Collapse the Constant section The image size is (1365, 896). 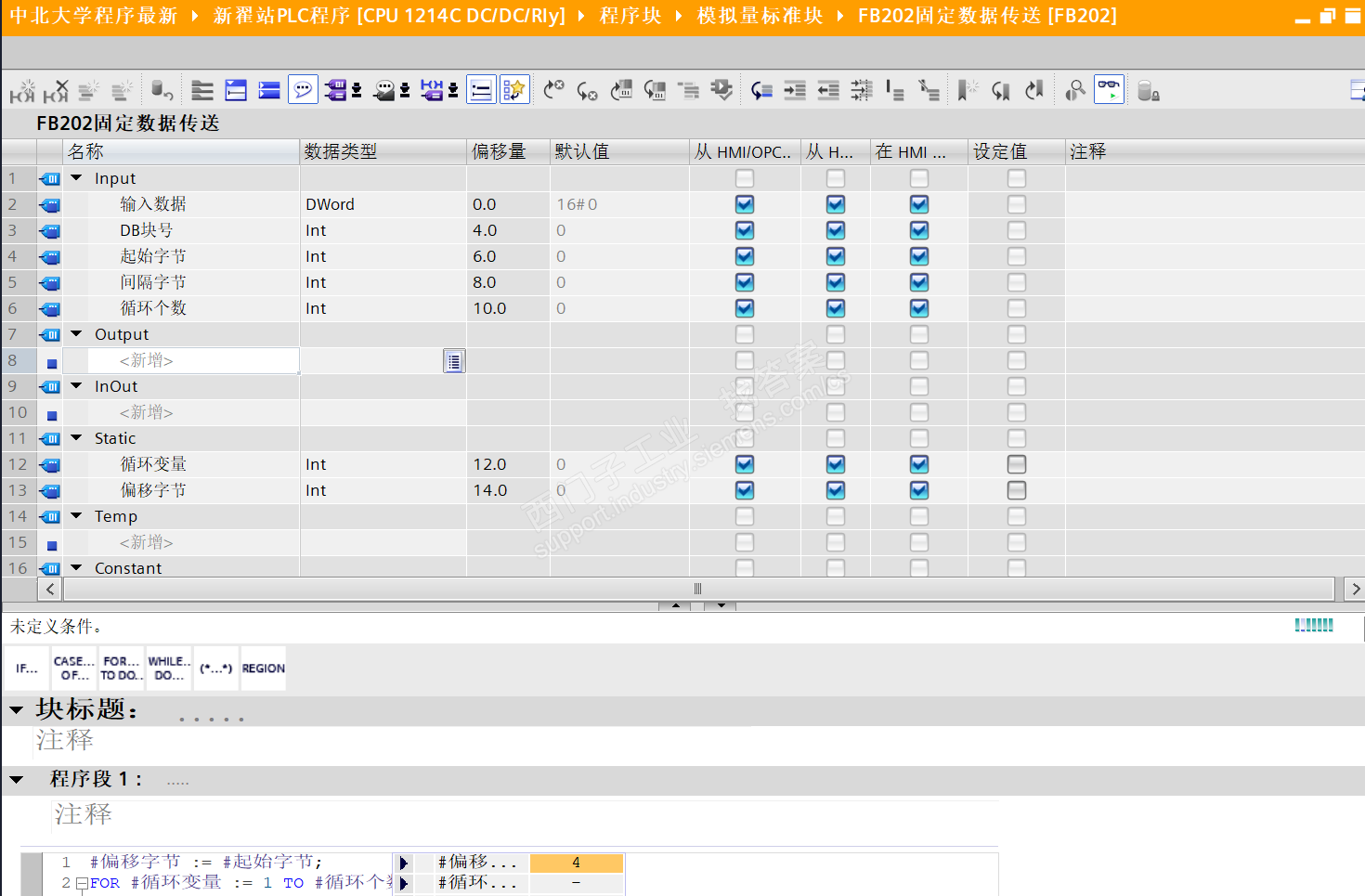pyautogui.click(x=77, y=567)
